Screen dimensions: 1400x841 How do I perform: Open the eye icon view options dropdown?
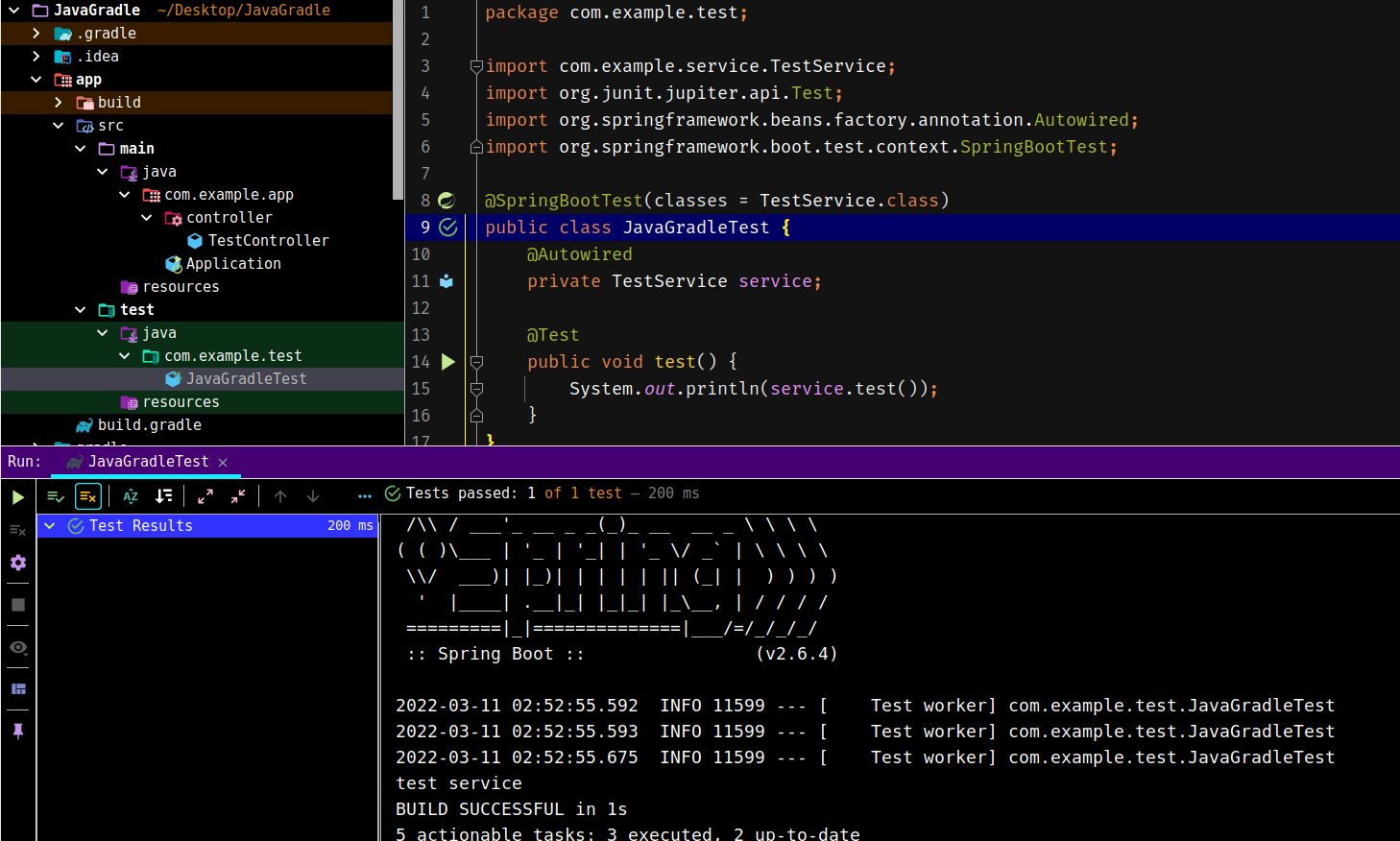click(18, 648)
